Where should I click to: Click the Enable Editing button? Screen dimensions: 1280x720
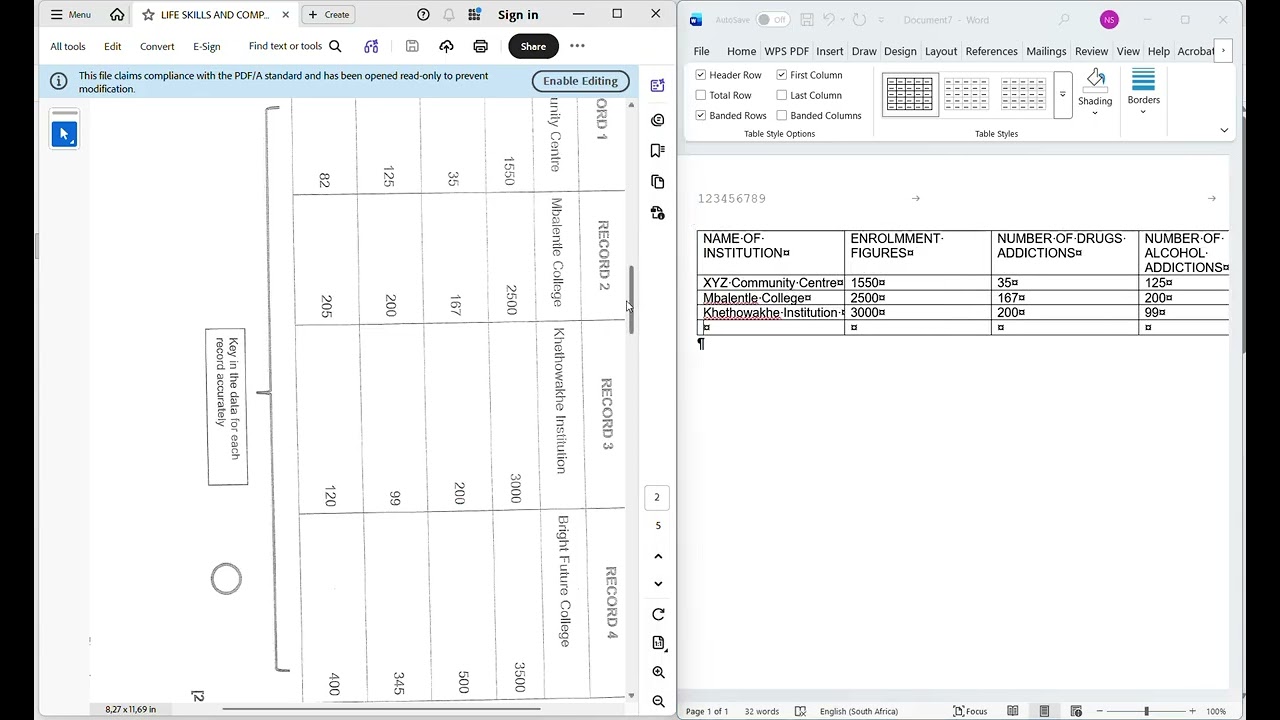click(x=581, y=81)
